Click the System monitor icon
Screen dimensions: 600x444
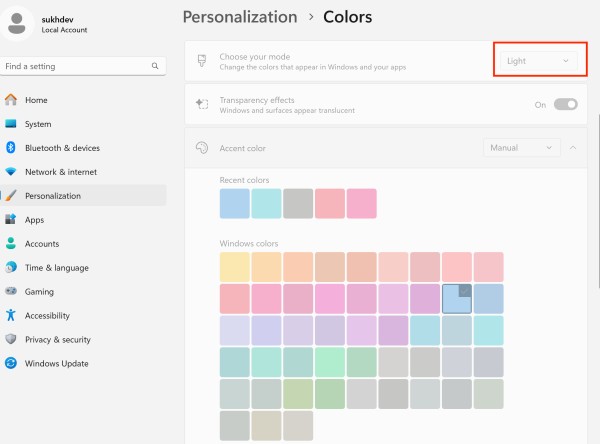(11, 124)
